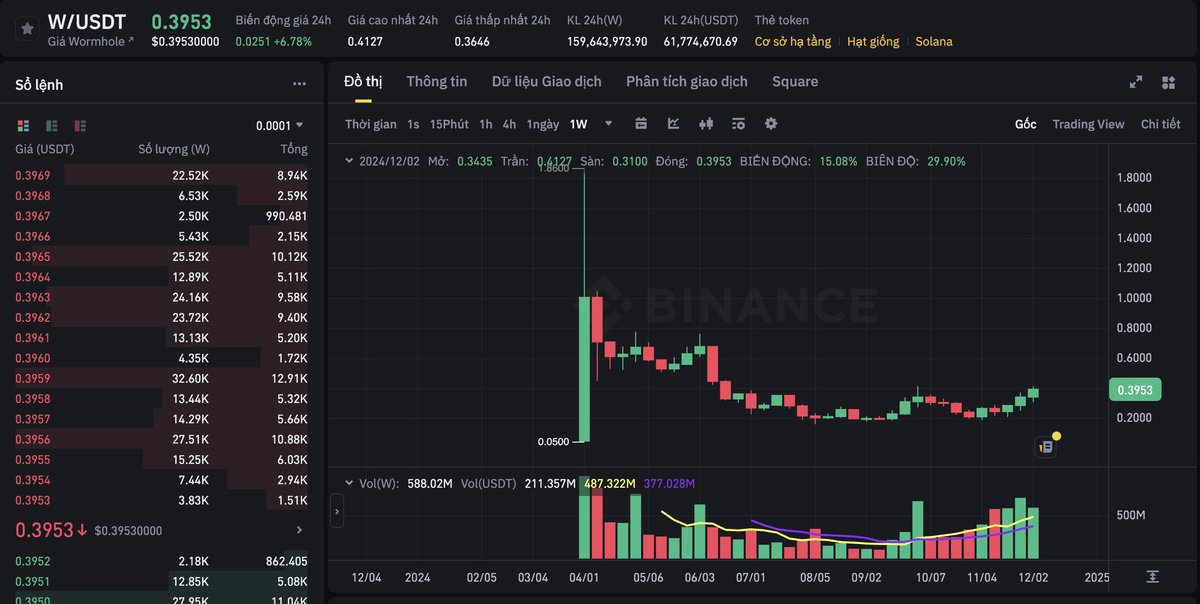Select sell order at price 0.3959
This screenshot has width=1200, height=604.
[x=162, y=378]
